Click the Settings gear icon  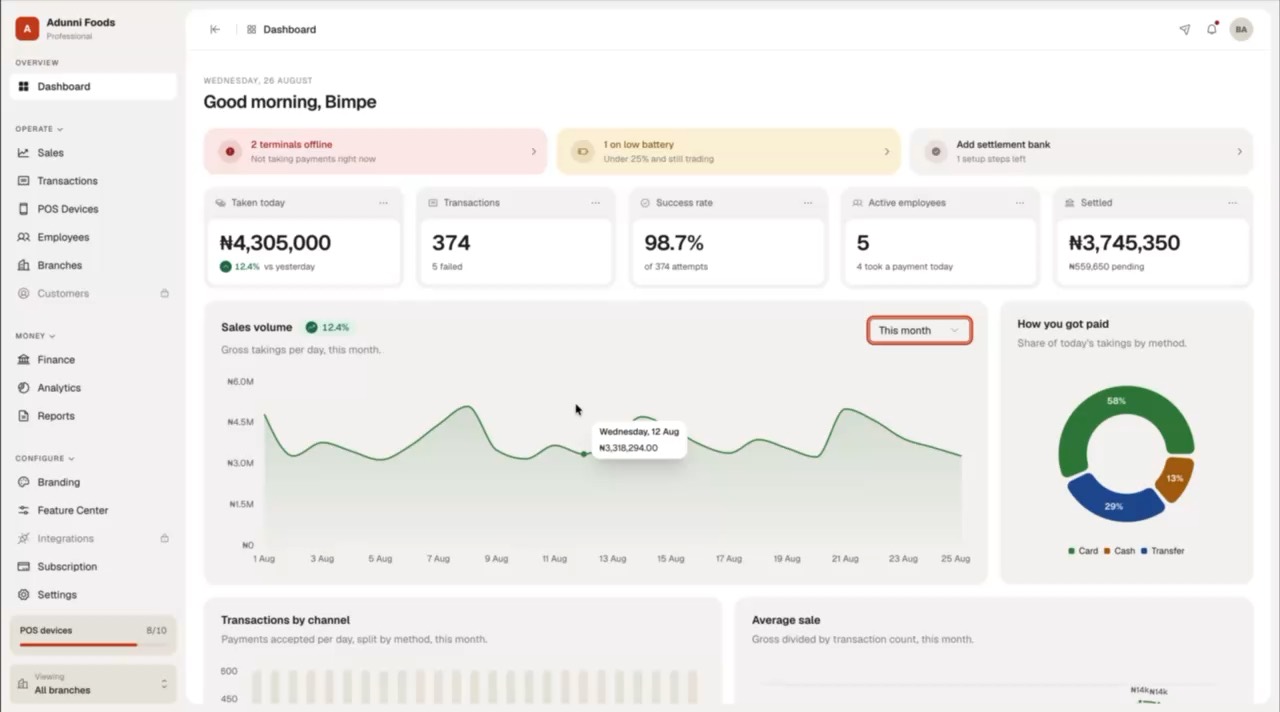pyautogui.click(x=23, y=595)
